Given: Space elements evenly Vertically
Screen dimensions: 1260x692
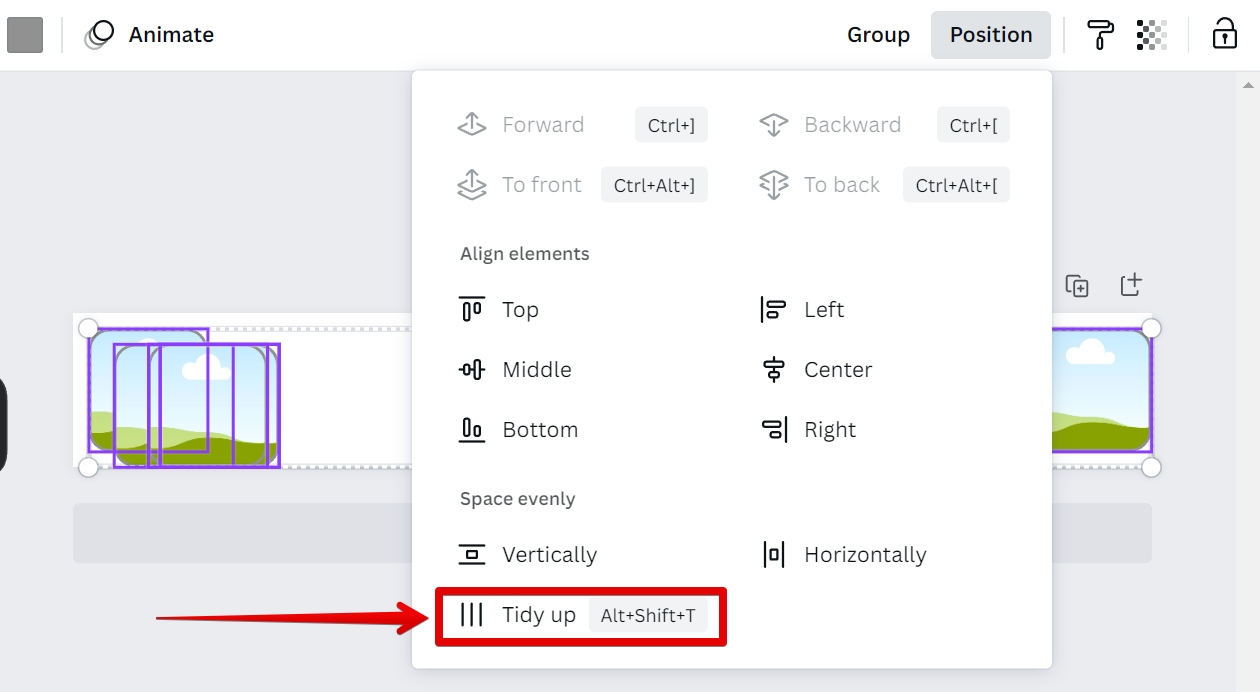Looking at the screenshot, I should click(549, 555).
